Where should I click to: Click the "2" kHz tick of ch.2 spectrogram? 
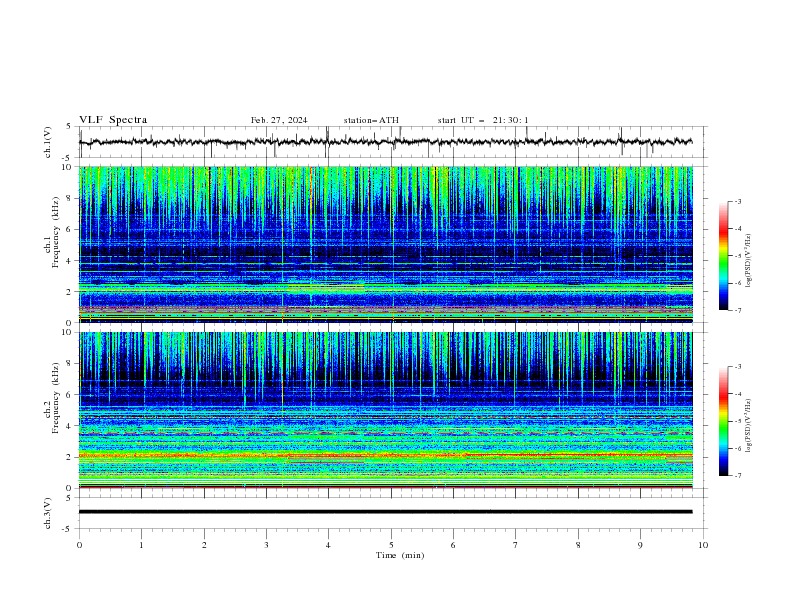click(70, 457)
